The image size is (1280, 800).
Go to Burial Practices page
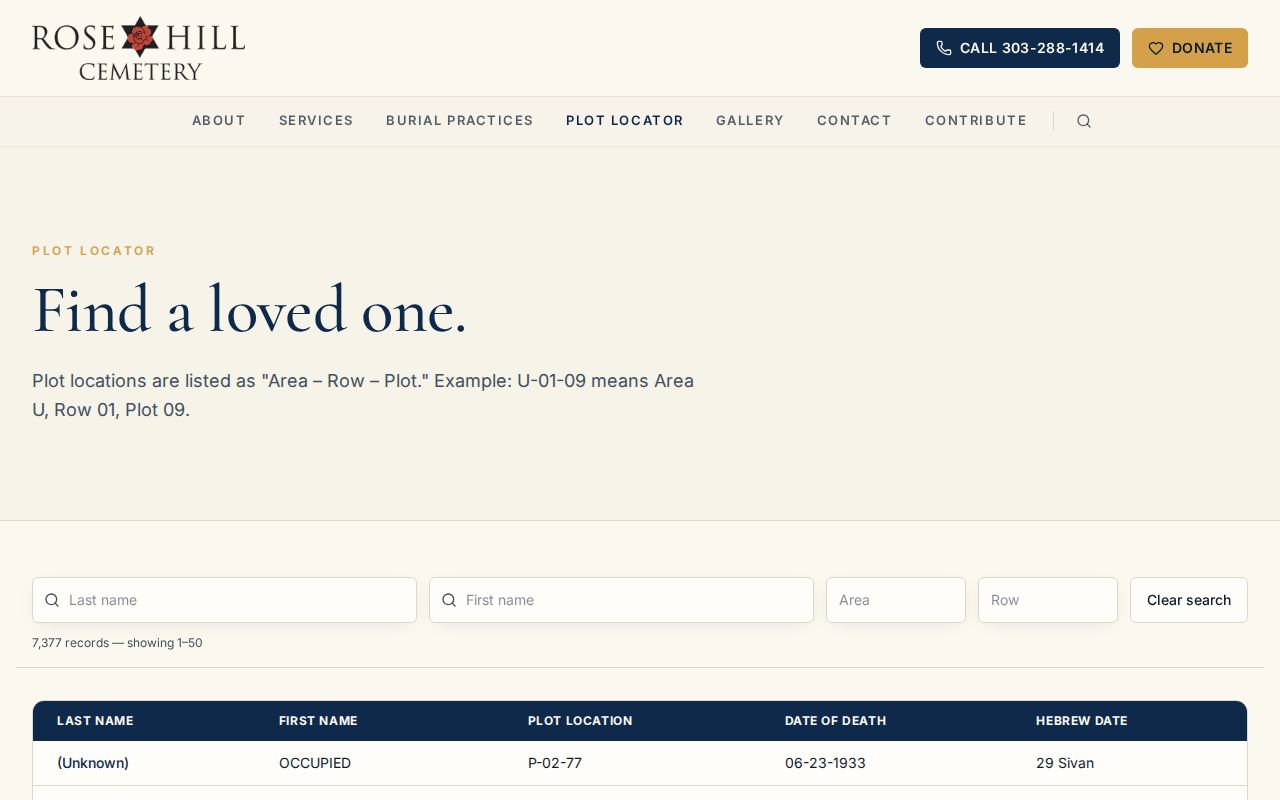pyautogui.click(x=460, y=120)
